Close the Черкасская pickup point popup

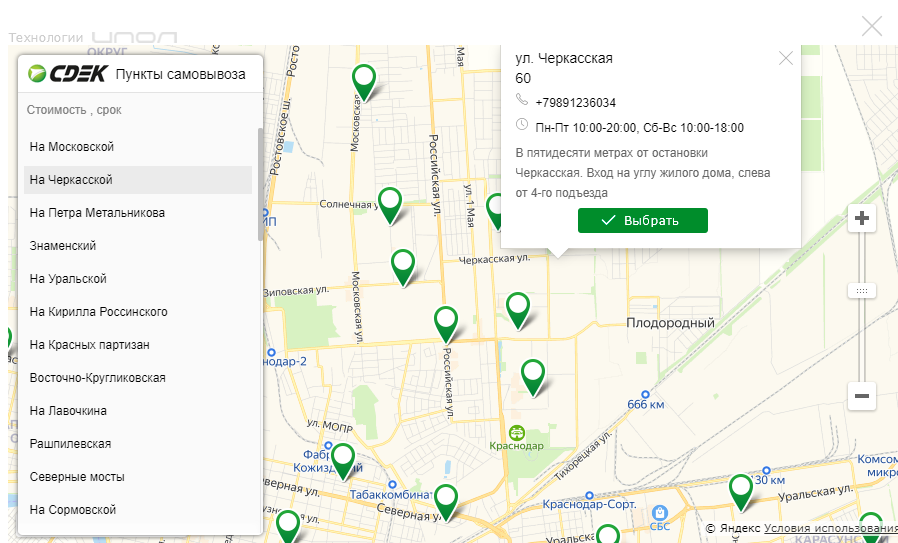click(x=785, y=58)
